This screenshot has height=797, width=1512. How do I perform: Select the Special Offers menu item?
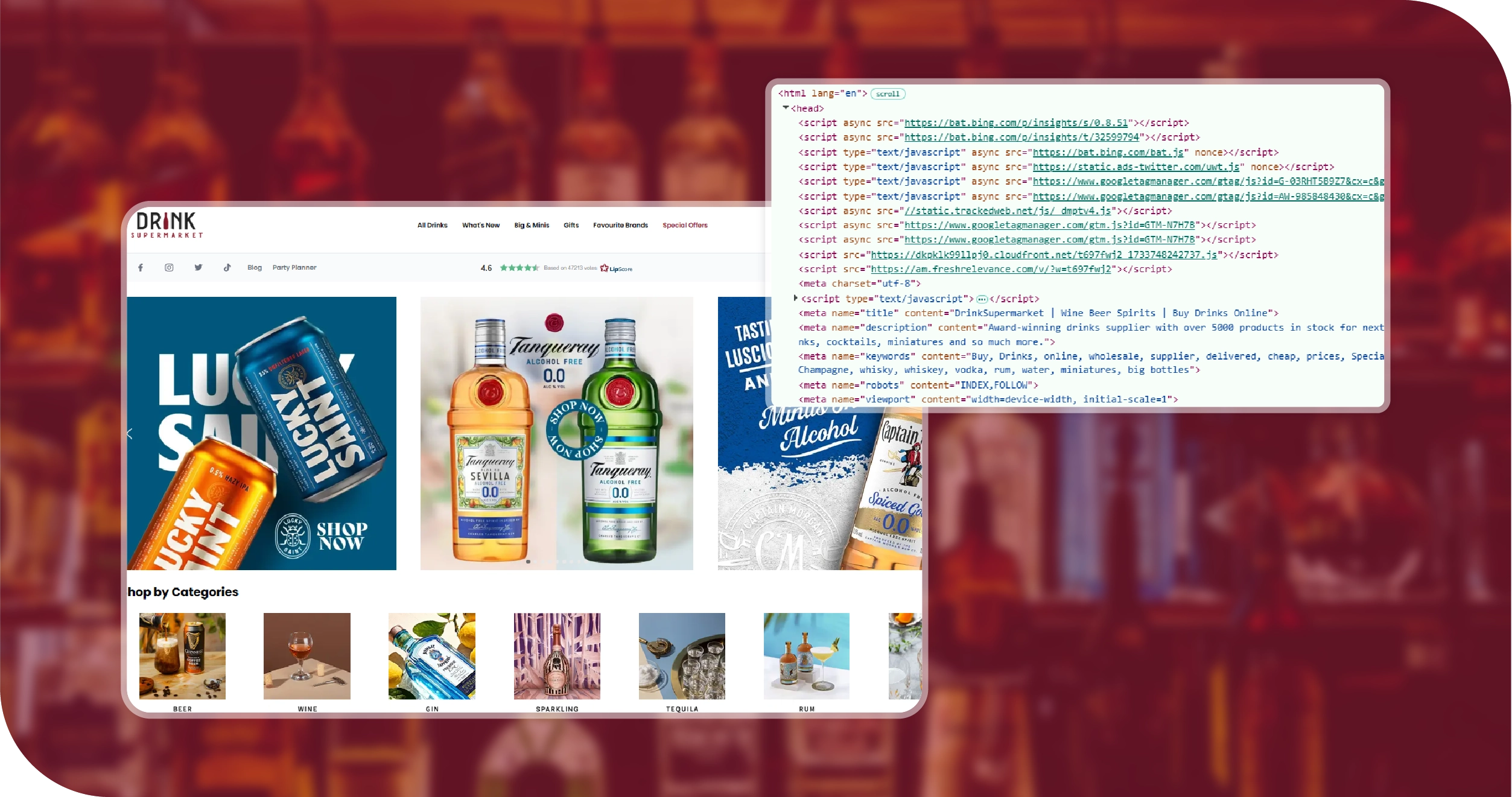coord(685,225)
